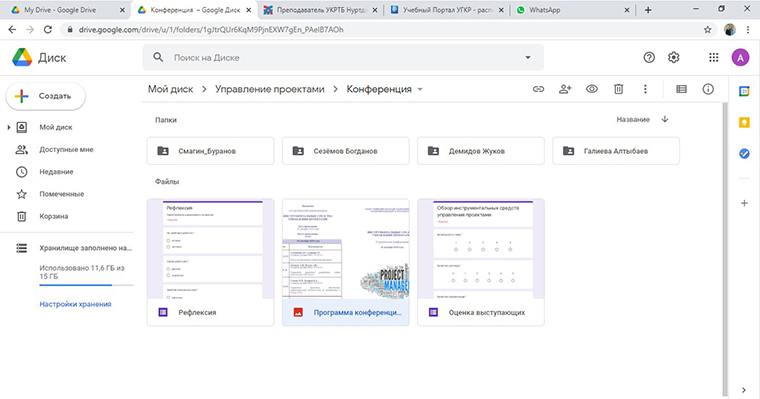Viewport: 760px width, 399px height.
Task: Click the browser address bar URL
Action: 211,30
